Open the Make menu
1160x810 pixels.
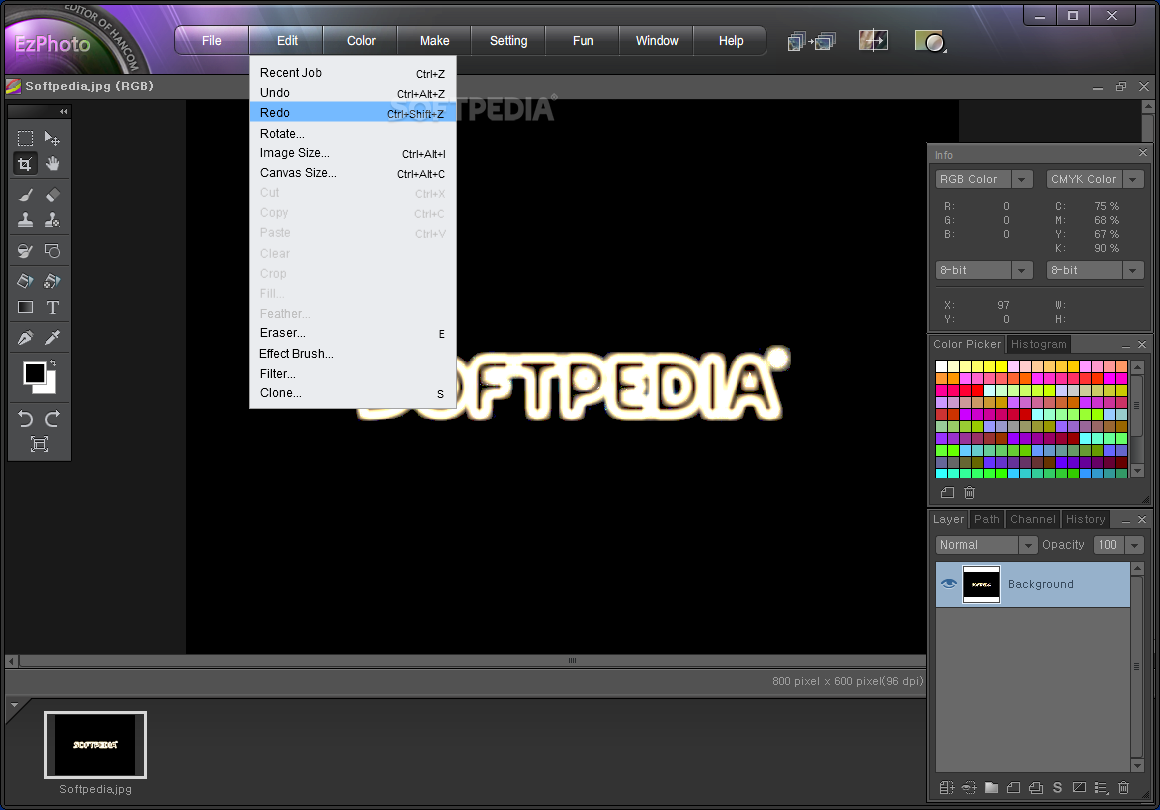coord(434,41)
